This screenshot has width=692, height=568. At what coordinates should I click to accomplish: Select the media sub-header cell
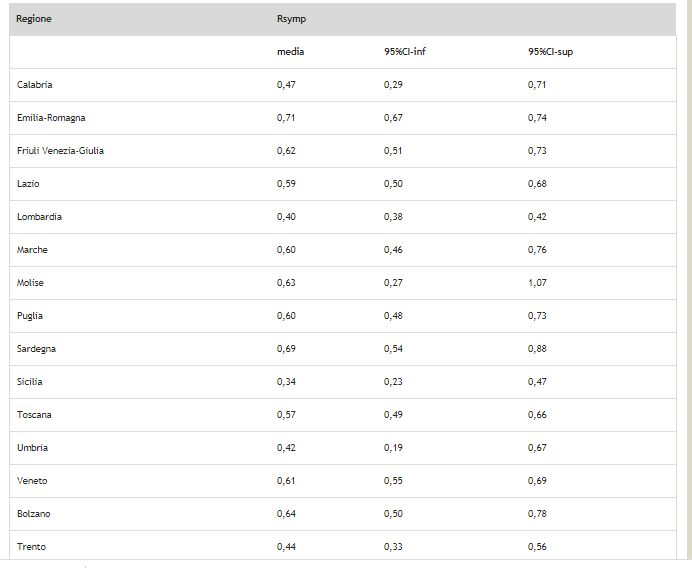[x=290, y=52]
